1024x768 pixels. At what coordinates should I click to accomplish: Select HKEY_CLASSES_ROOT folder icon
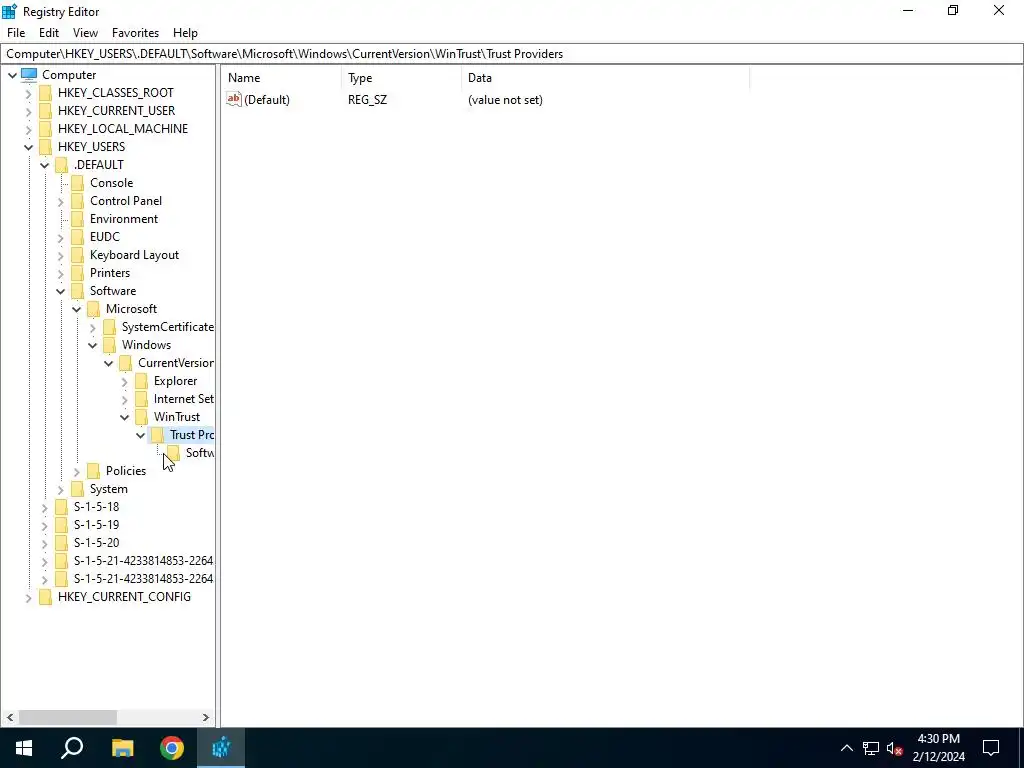(45, 93)
